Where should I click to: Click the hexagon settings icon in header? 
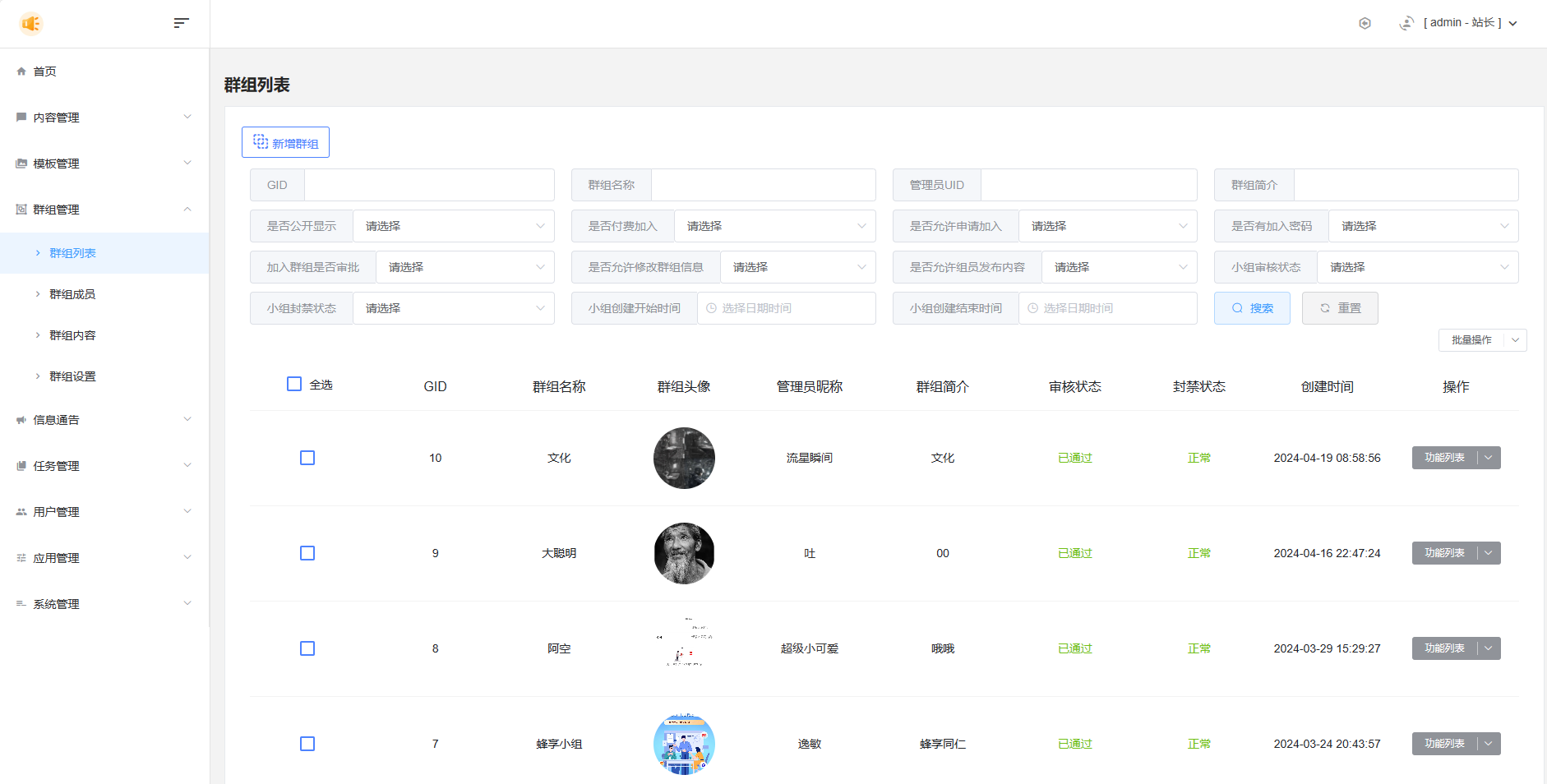point(1365,23)
